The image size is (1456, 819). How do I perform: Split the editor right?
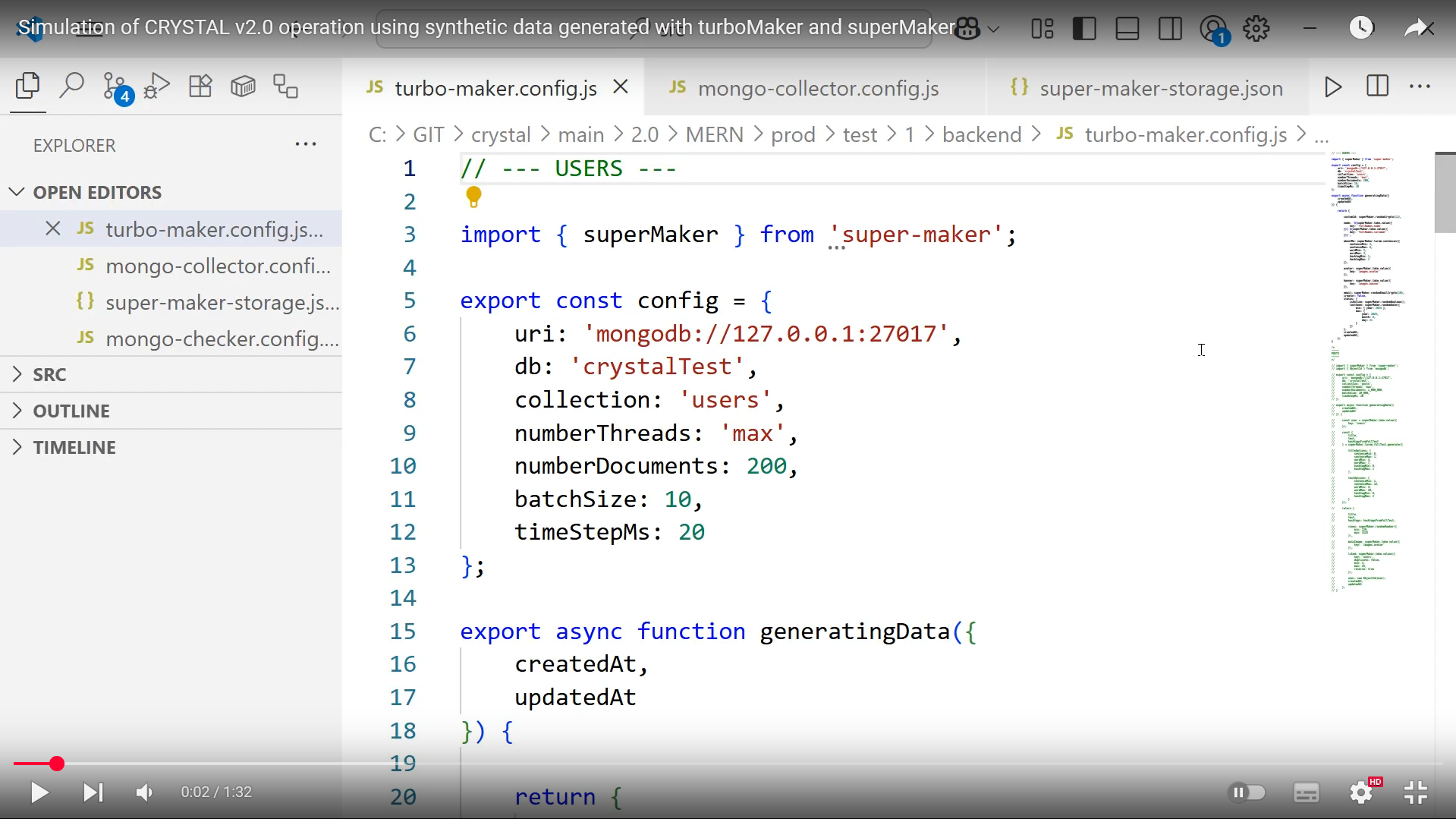pyautogui.click(x=1377, y=86)
